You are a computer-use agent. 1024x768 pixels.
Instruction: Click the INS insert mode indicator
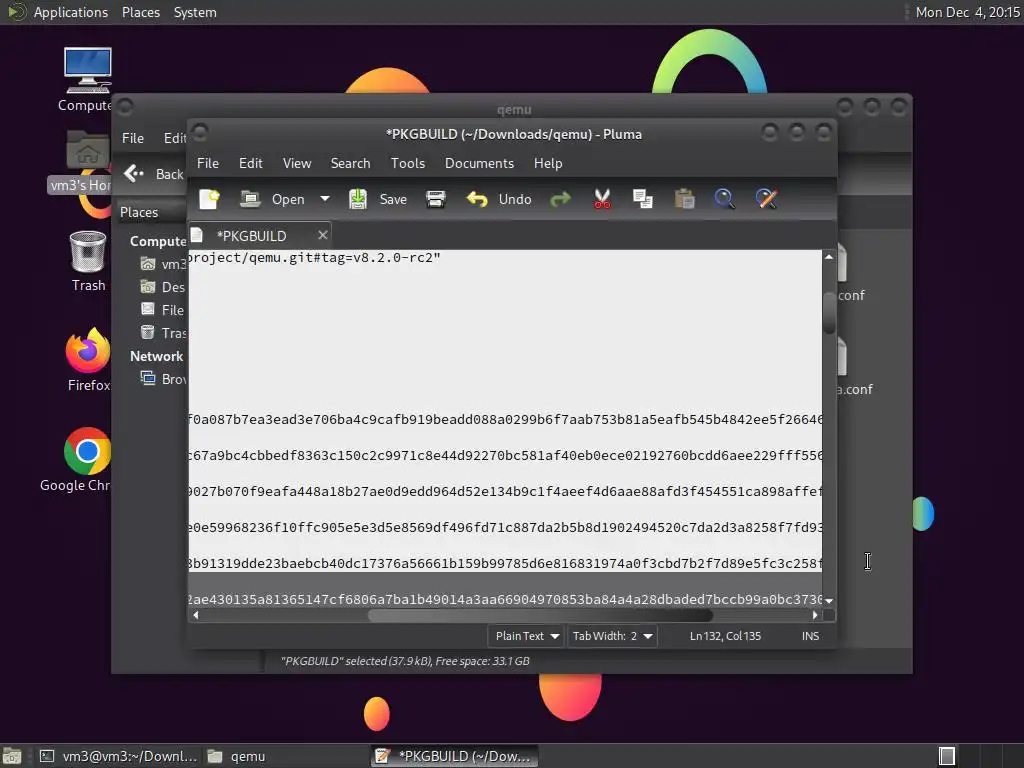tap(810, 636)
